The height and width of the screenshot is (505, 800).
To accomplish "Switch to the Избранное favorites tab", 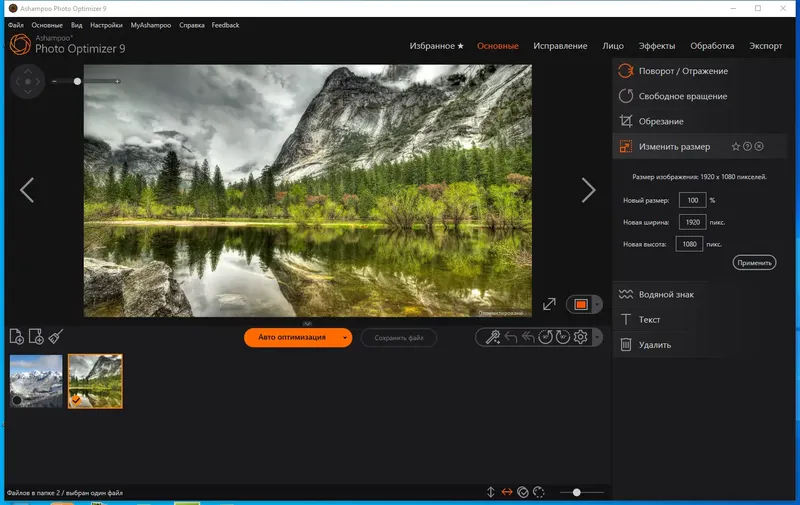I will pos(436,46).
